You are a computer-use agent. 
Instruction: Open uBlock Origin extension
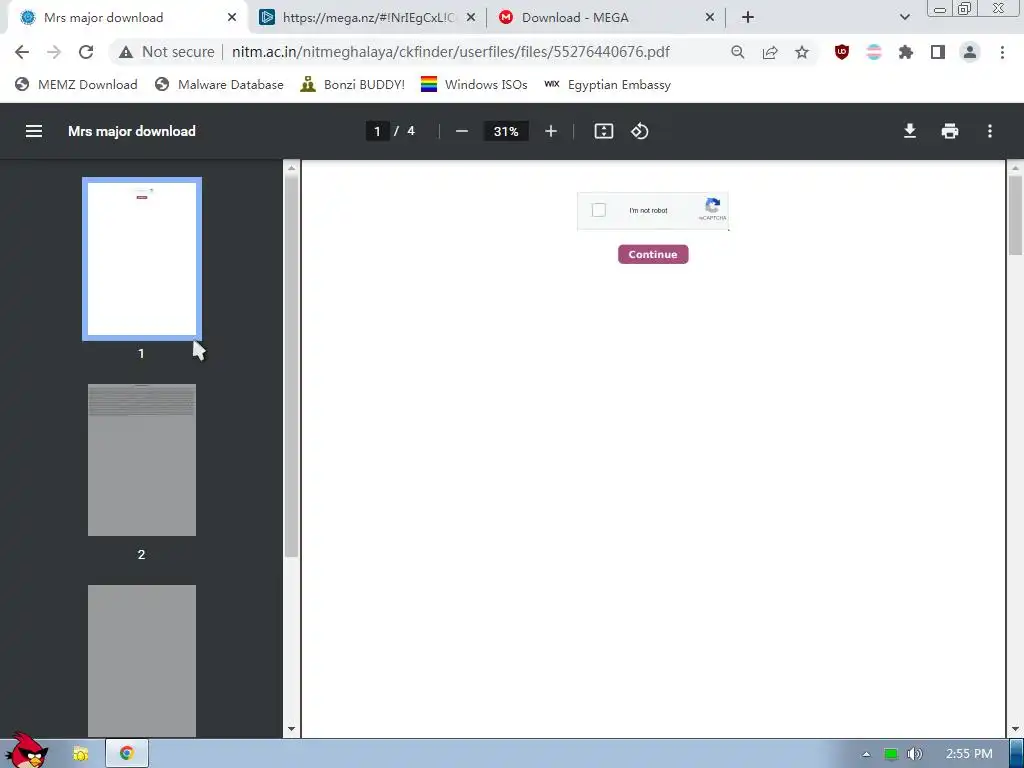click(x=842, y=52)
